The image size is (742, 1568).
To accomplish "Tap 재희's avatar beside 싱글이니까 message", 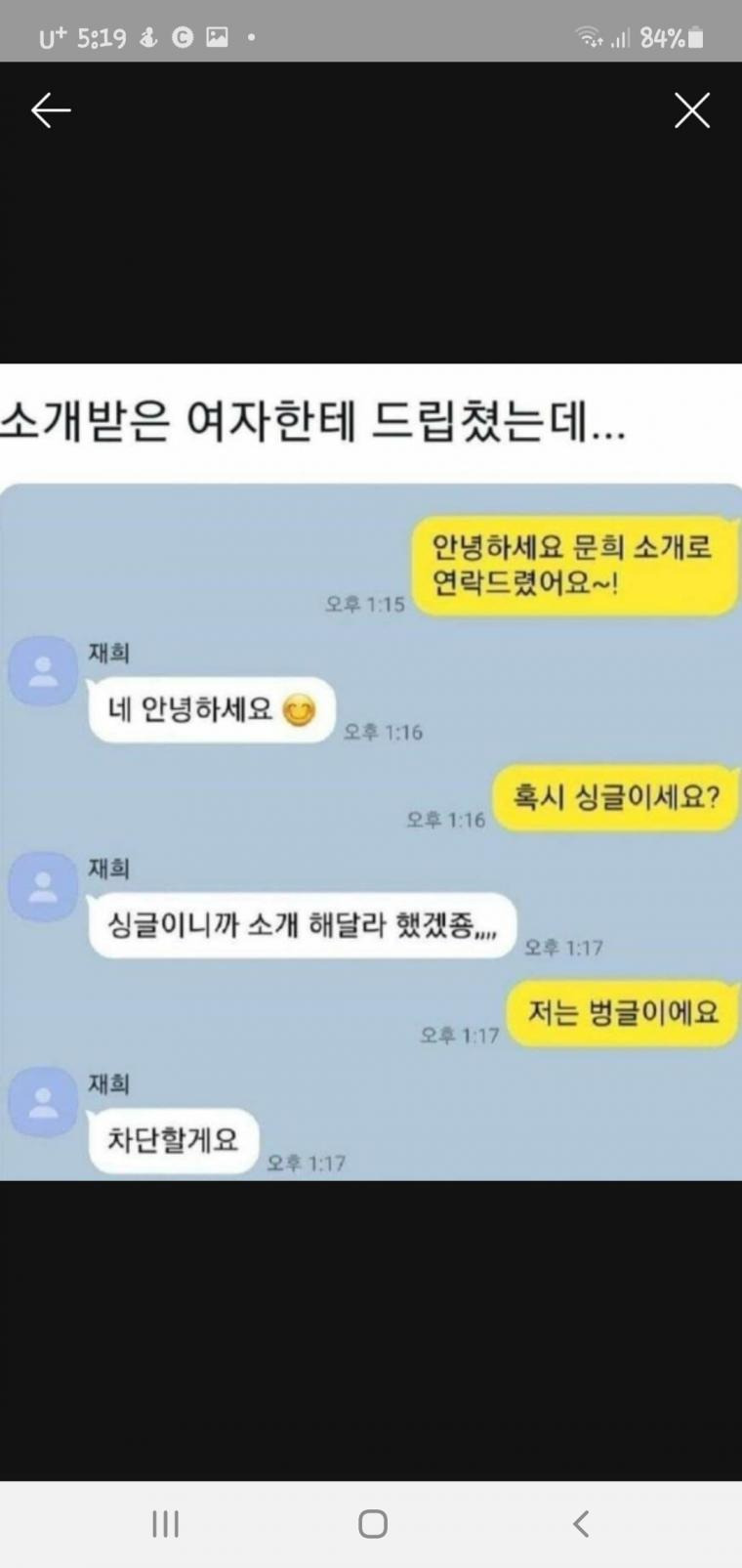I will click(x=43, y=886).
